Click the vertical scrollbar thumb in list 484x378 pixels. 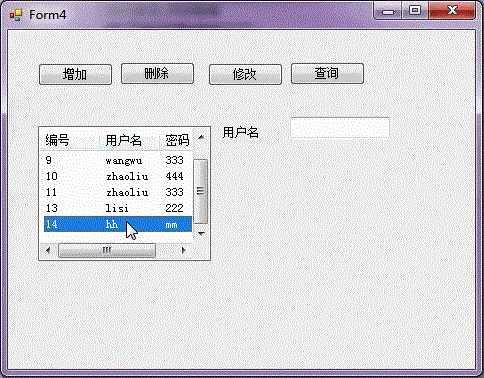pos(201,191)
